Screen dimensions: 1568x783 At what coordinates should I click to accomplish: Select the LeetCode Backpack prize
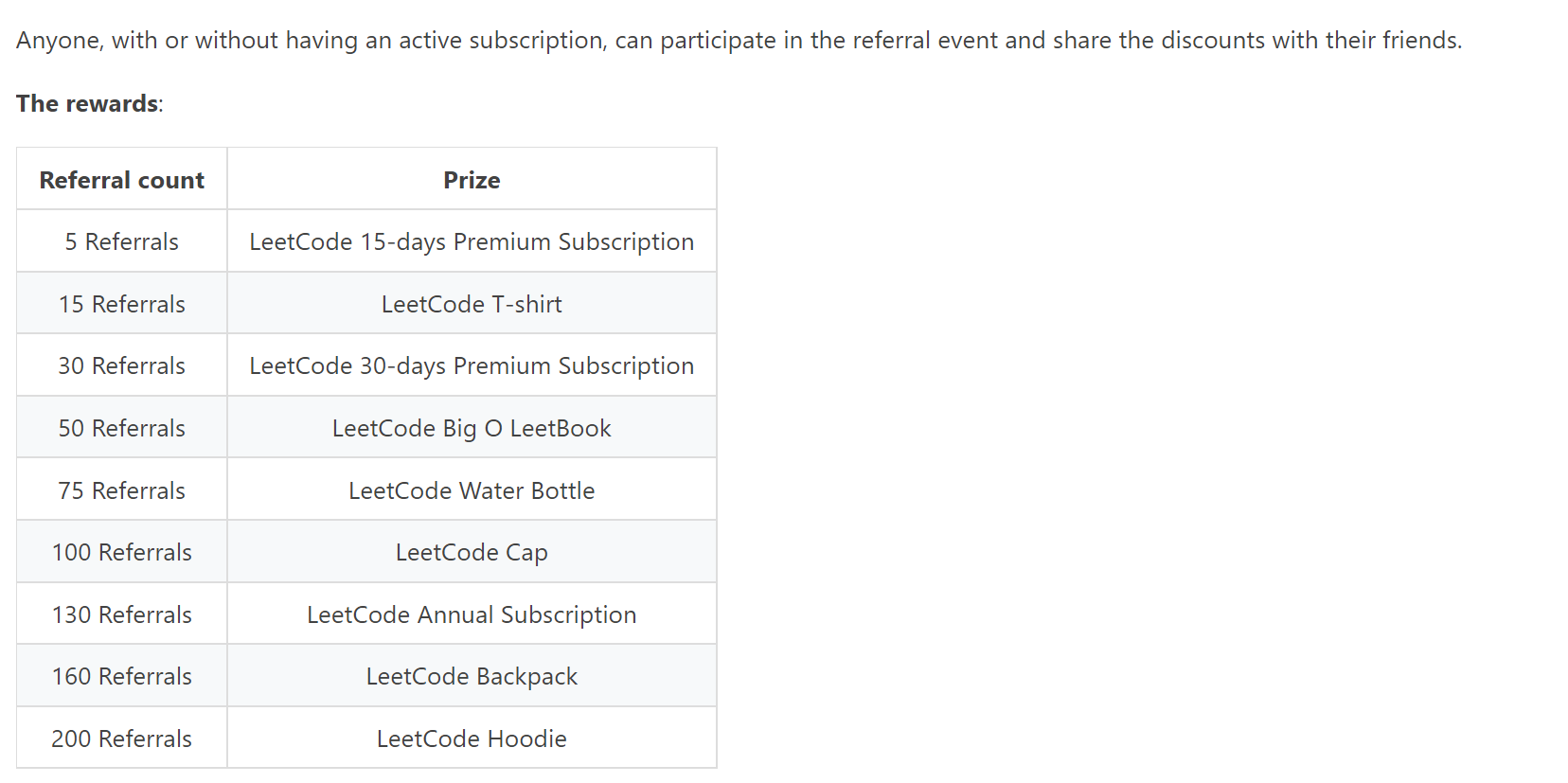pyautogui.click(x=472, y=676)
